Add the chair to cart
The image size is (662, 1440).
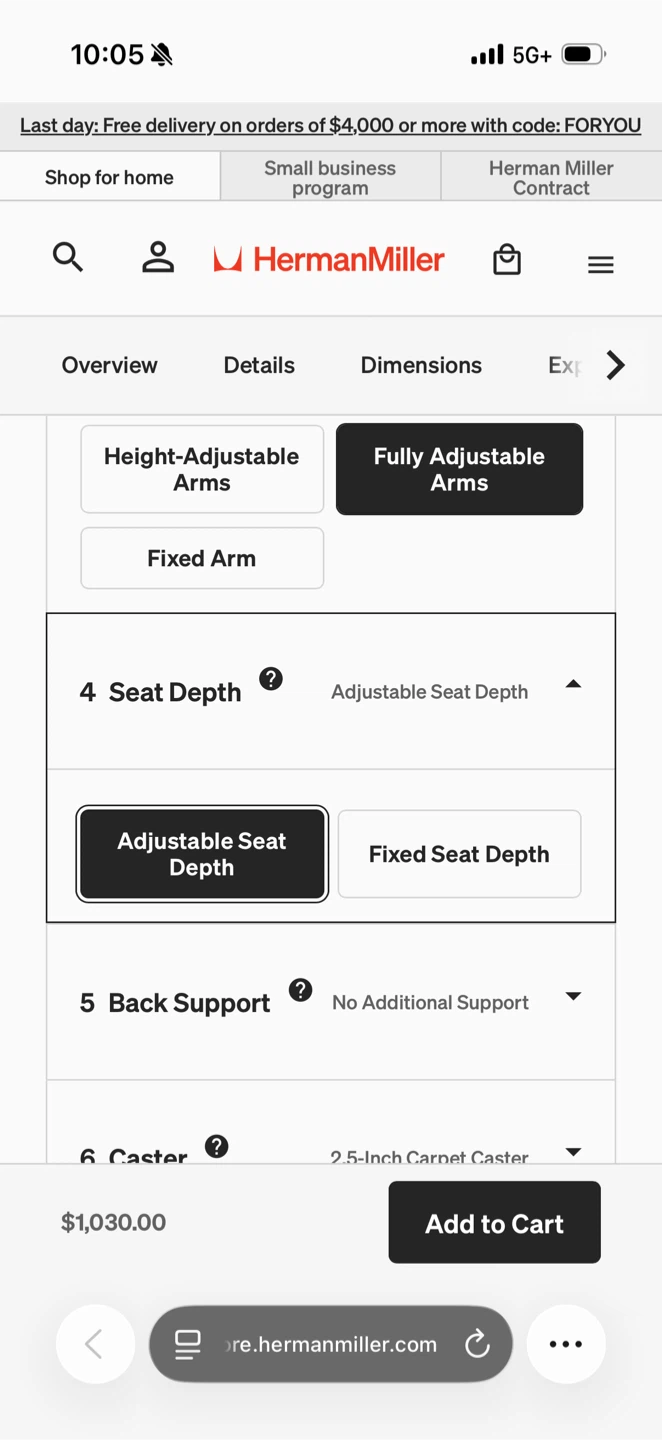coord(495,1222)
